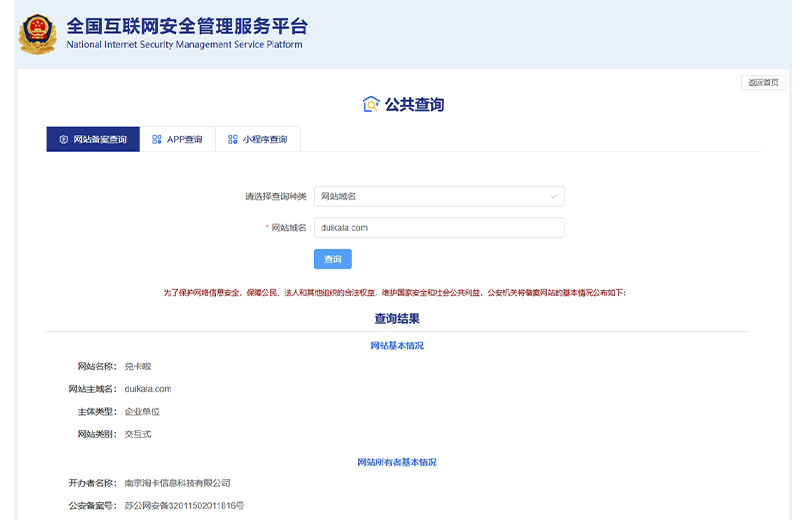Click the 网站基本情况 section title
The height and width of the screenshot is (520, 806).
(x=397, y=346)
